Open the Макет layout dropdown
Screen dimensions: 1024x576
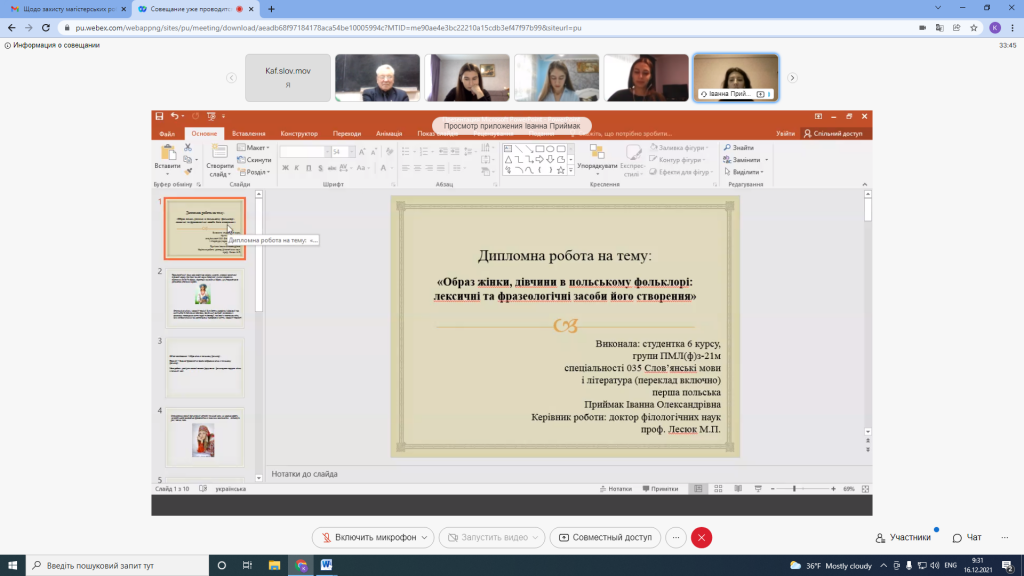click(254, 148)
